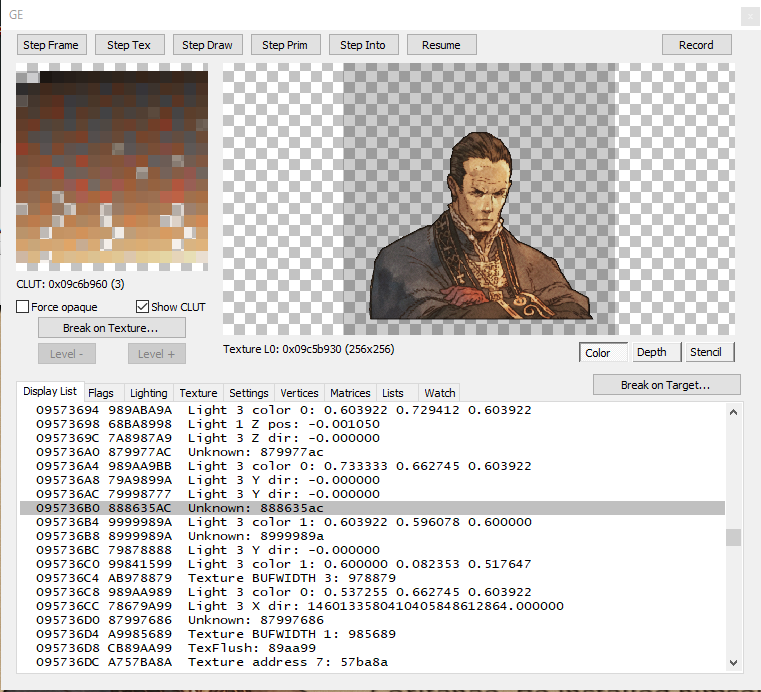Select row 095736A0 Unknown: 879977ac

(x=372, y=452)
